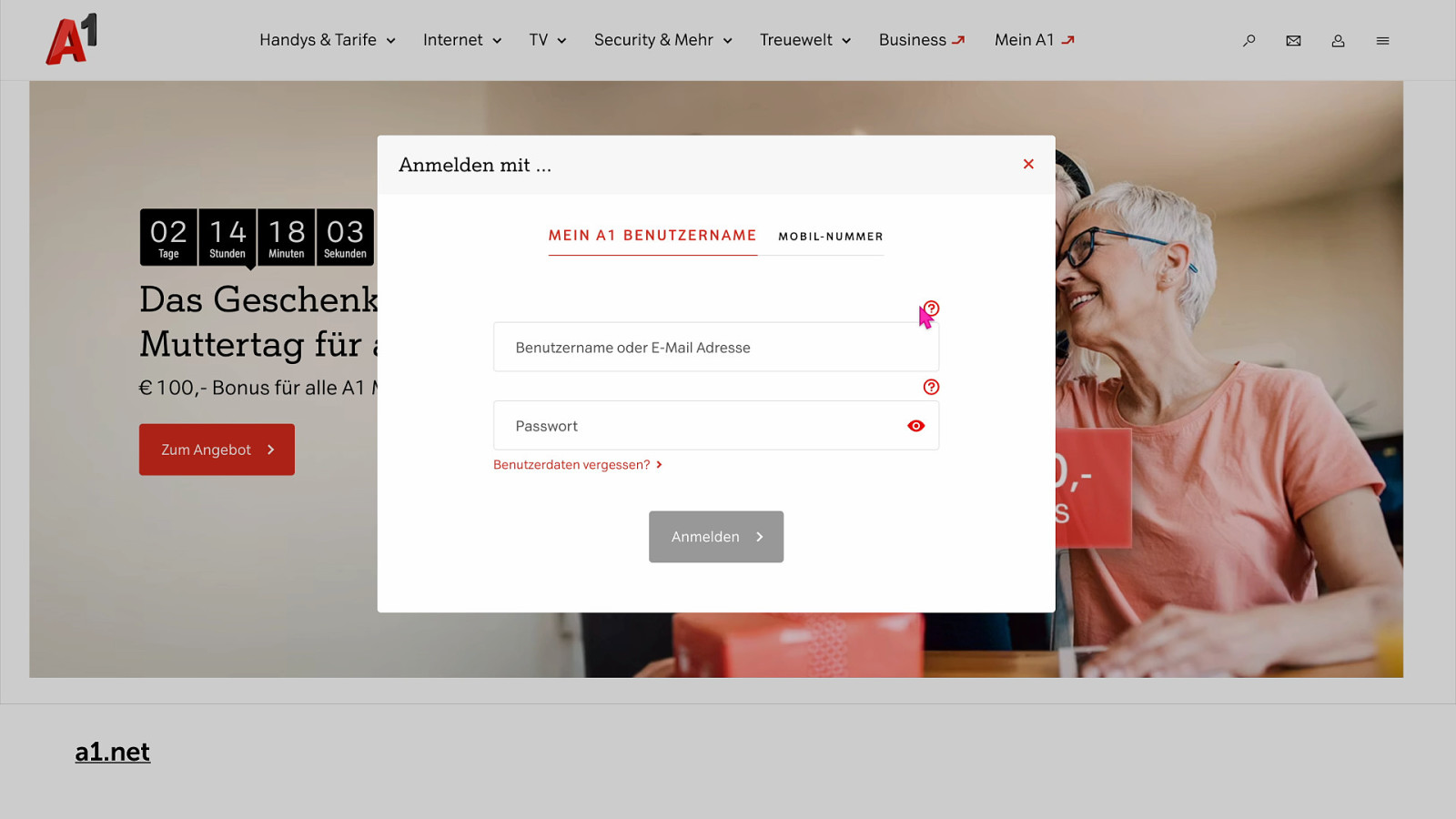Switch to Mobil-Nummer tab
This screenshot has width=1456, height=819.
(831, 237)
